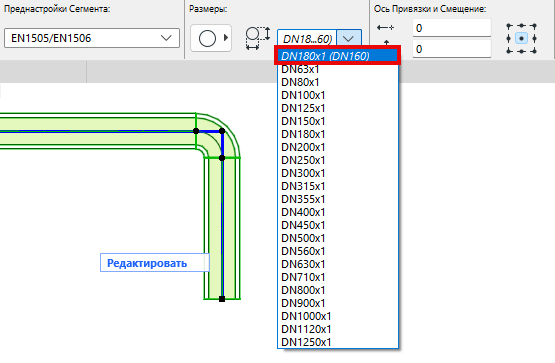Select bottom-left anchor point in reference grid

click(x=509, y=51)
